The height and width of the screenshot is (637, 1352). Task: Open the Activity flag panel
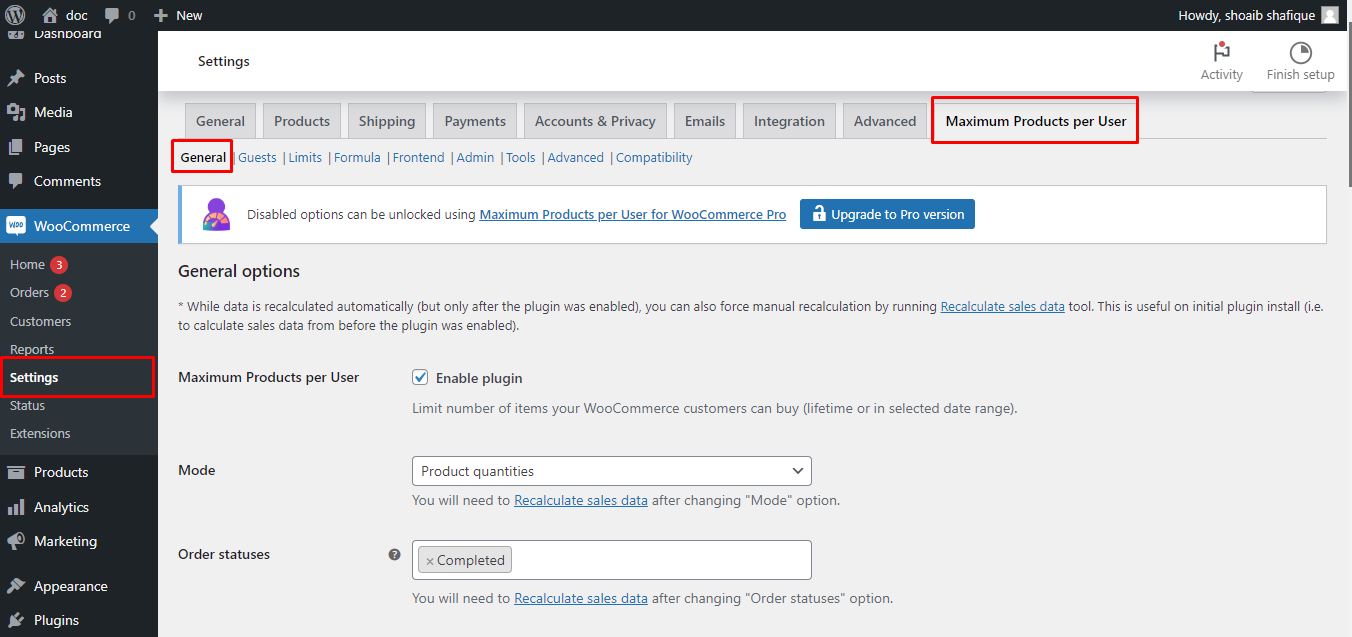tap(1221, 62)
